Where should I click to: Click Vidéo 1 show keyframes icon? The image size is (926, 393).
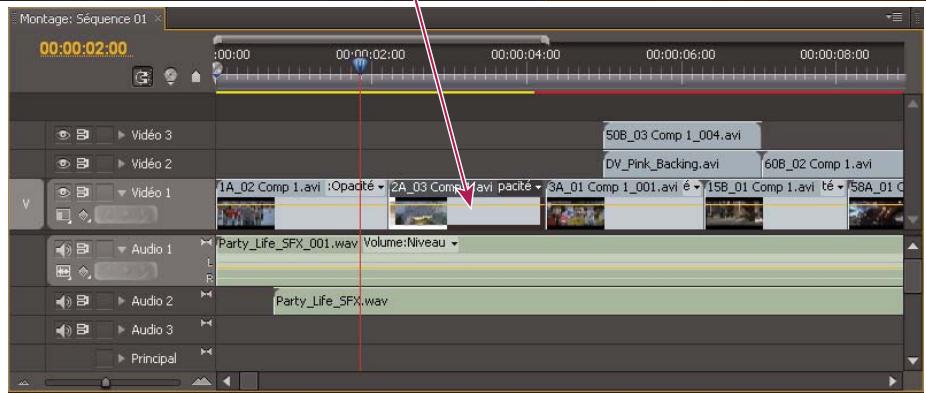(84, 217)
